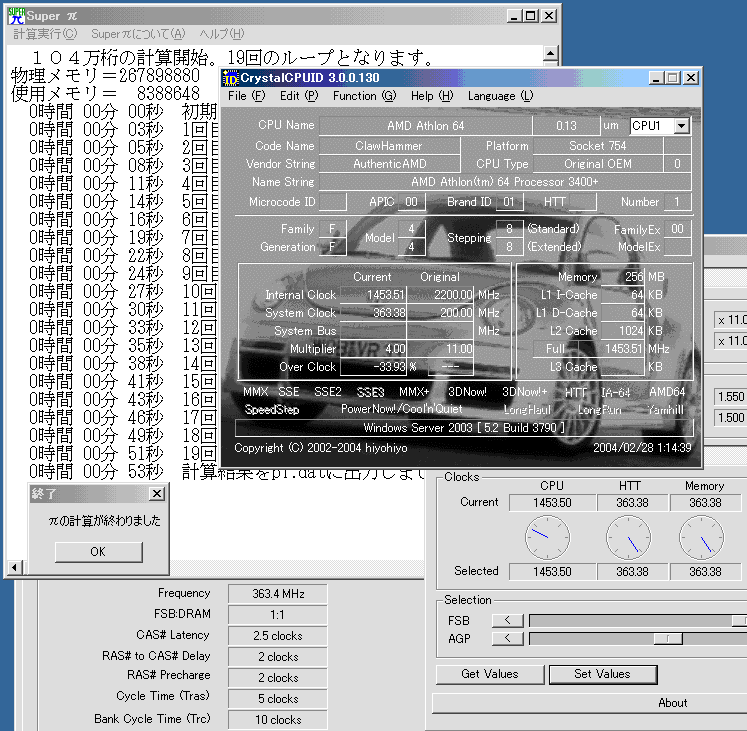Click the PowerNow!/Cool'n'Quiet feature label
The image size is (747, 731).
(x=402, y=409)
